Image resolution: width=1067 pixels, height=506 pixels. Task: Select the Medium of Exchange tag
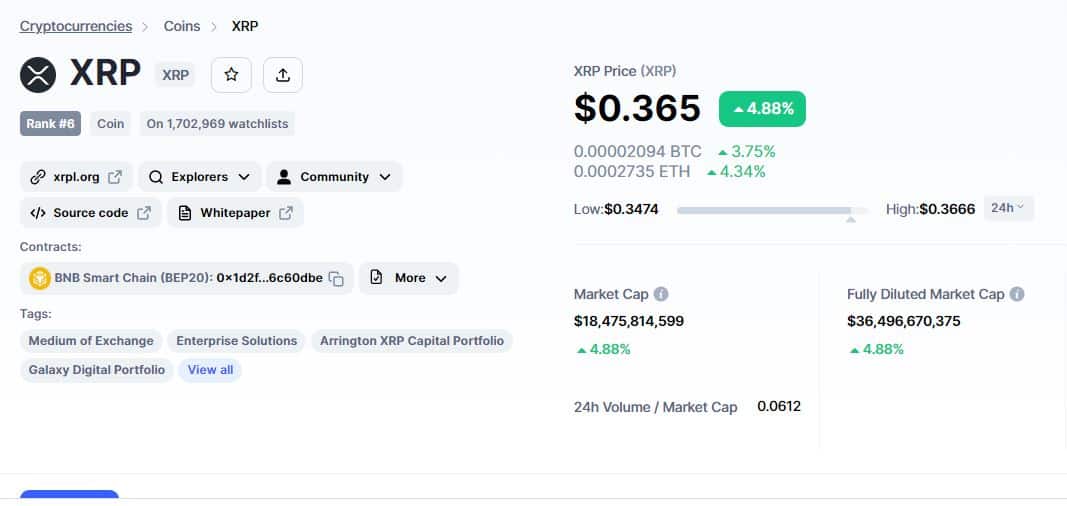click(91, 341)
